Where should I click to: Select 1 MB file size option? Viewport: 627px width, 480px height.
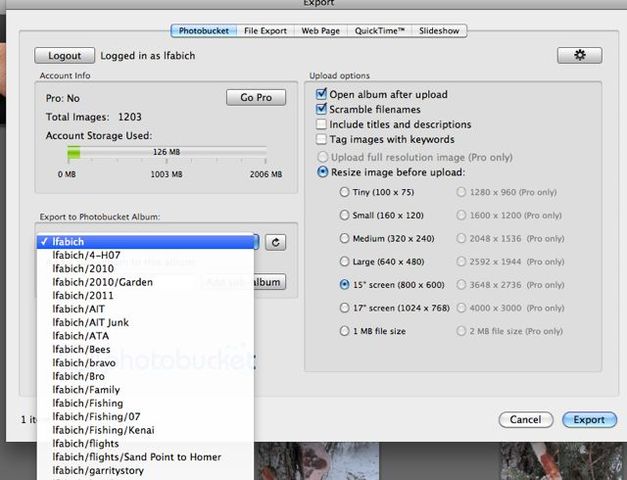click(344, 331)
